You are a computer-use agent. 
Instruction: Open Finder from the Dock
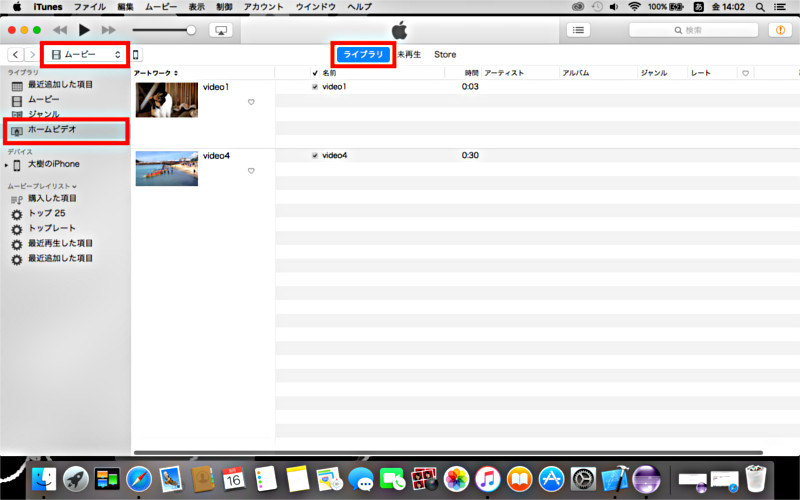(x=44, y=480)
